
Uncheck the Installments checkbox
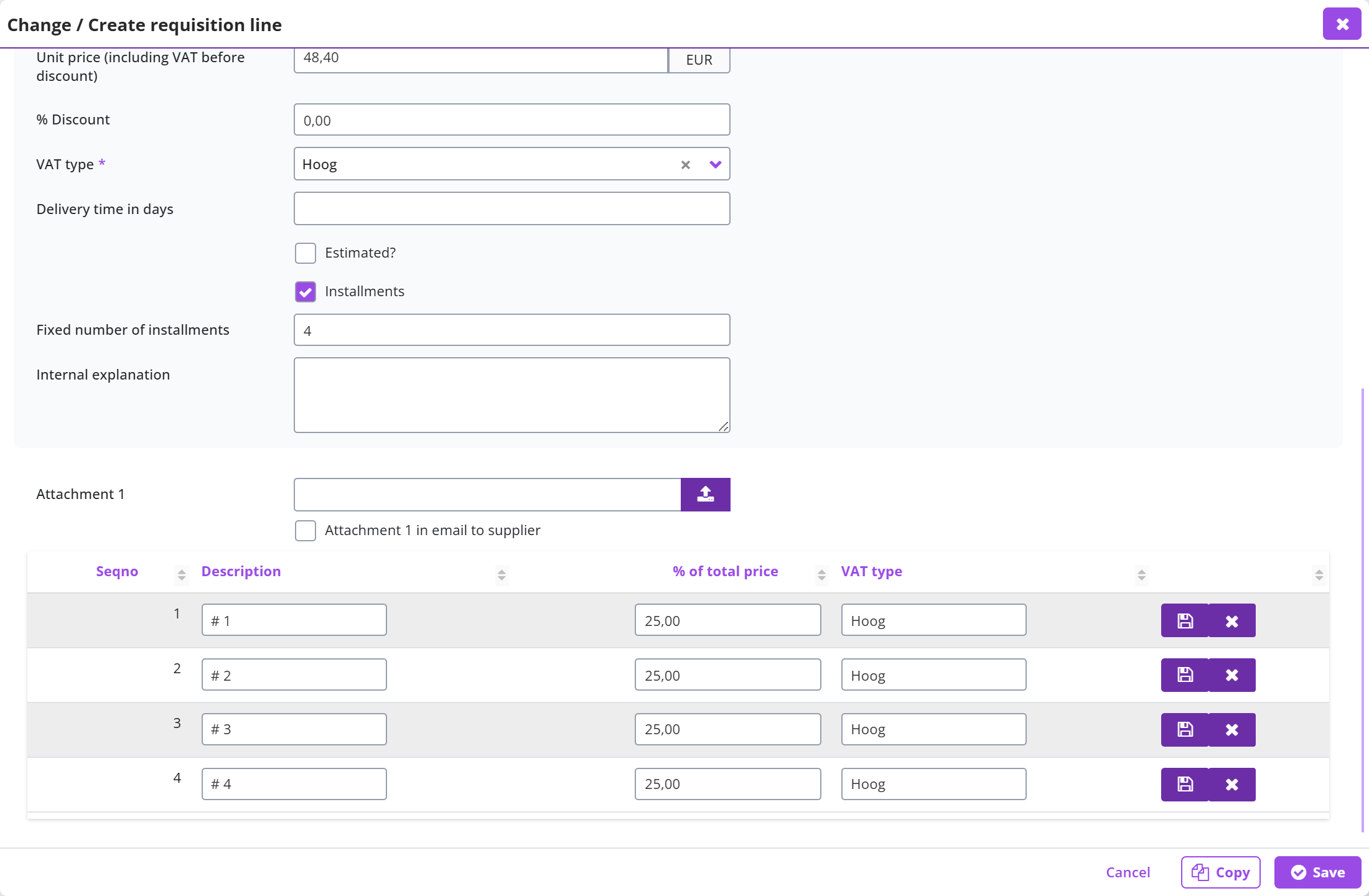306,292
